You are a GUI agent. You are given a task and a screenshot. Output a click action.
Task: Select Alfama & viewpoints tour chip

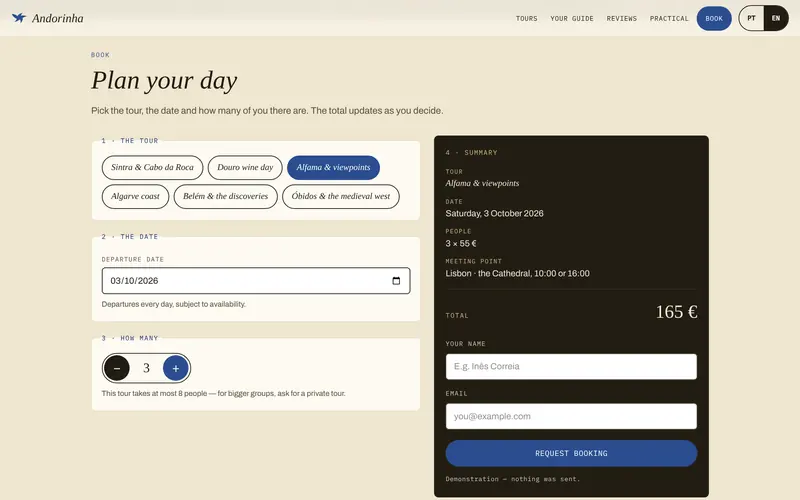tap(333, 167)
